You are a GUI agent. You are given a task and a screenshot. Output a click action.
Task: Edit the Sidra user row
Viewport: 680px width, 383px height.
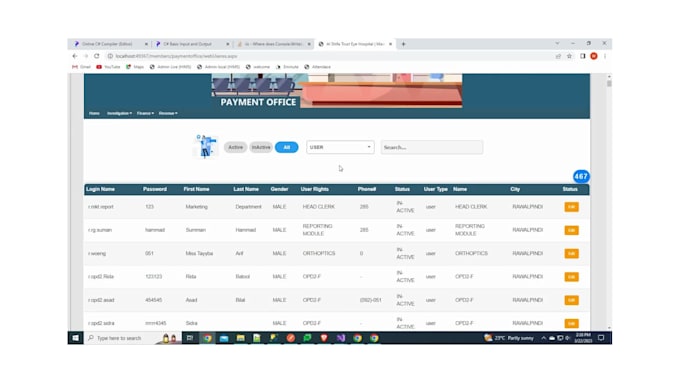(571, 323)
